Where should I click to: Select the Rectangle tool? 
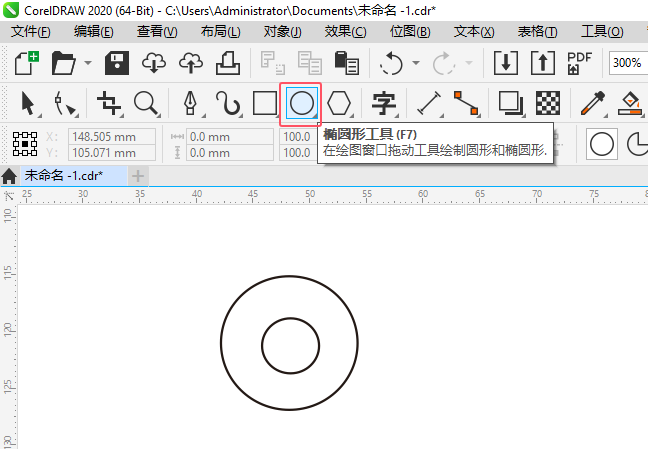264,103
